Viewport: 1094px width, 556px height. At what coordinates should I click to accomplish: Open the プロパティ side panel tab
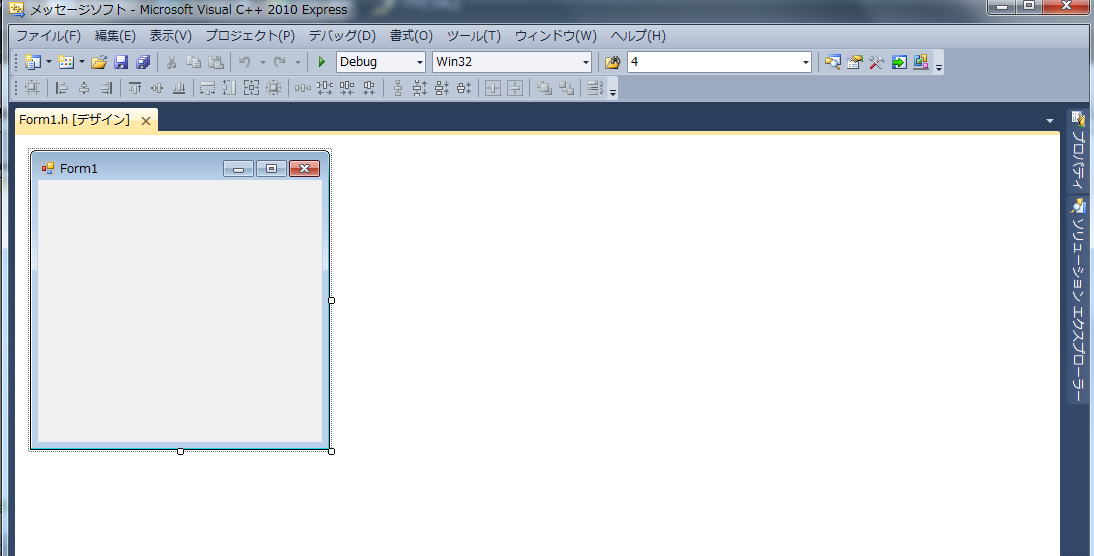(1078, 151)
